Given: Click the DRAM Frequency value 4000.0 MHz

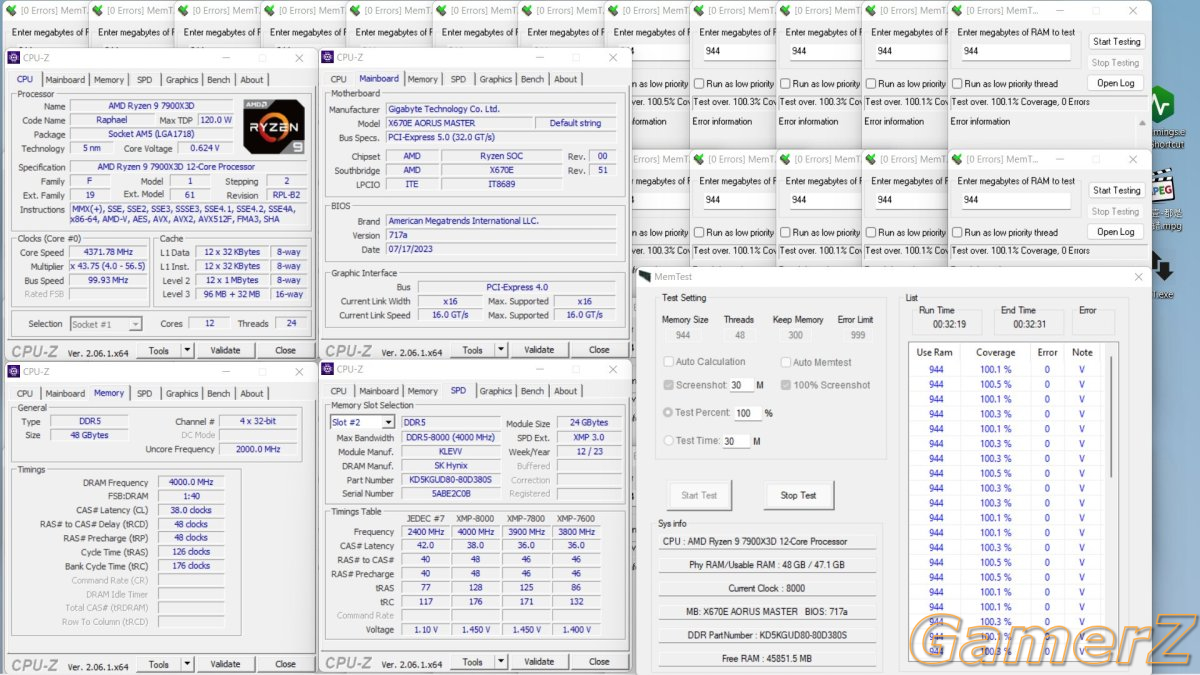Looking at the screenshot, I should (x=190, y=482).
